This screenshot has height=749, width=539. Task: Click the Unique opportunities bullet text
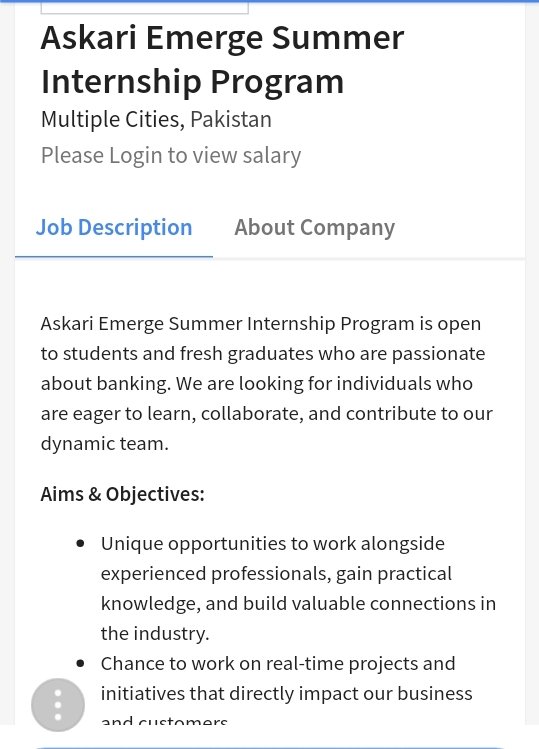point(298,588)
